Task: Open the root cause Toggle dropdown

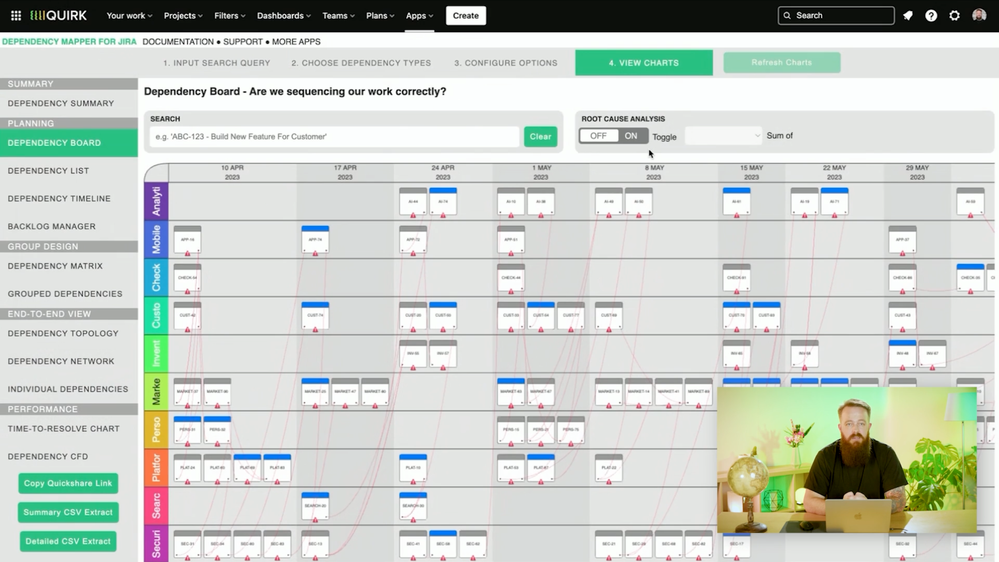Action: (722, 136)
